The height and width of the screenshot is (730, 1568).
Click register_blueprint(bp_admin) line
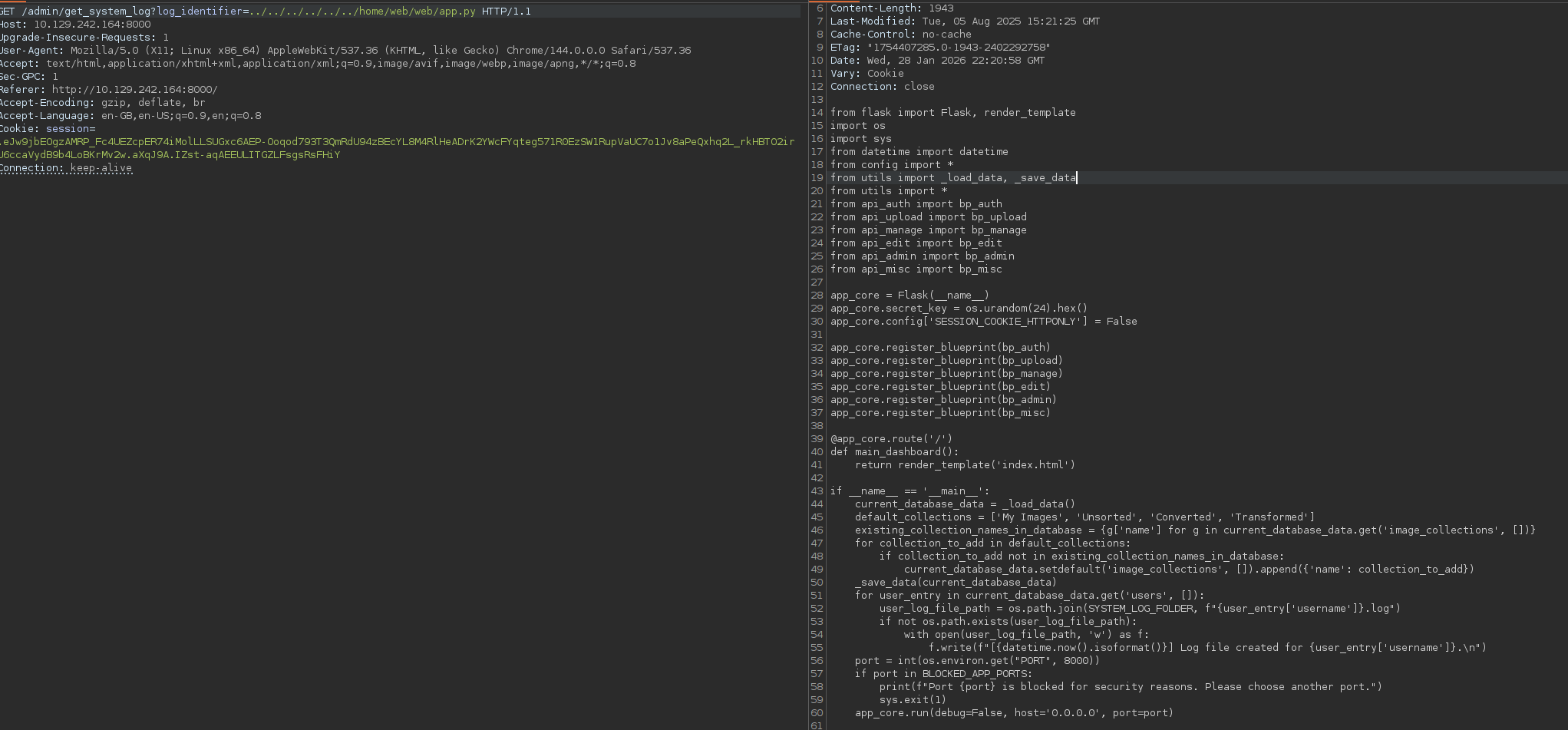[x=944, y=400]
